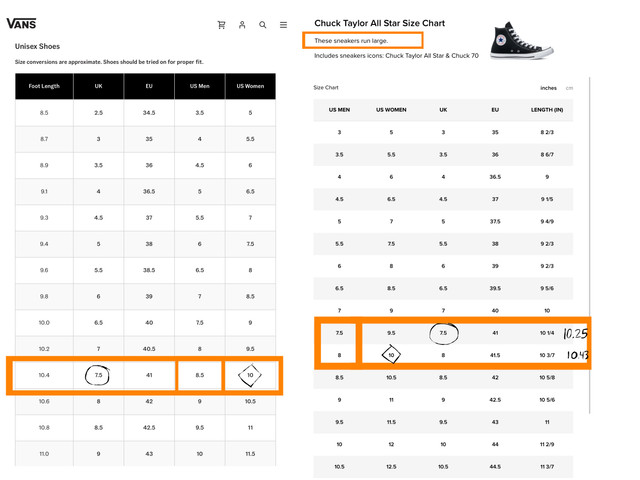Select the 44.5 EU cell in Converse chart

[495, 467]
